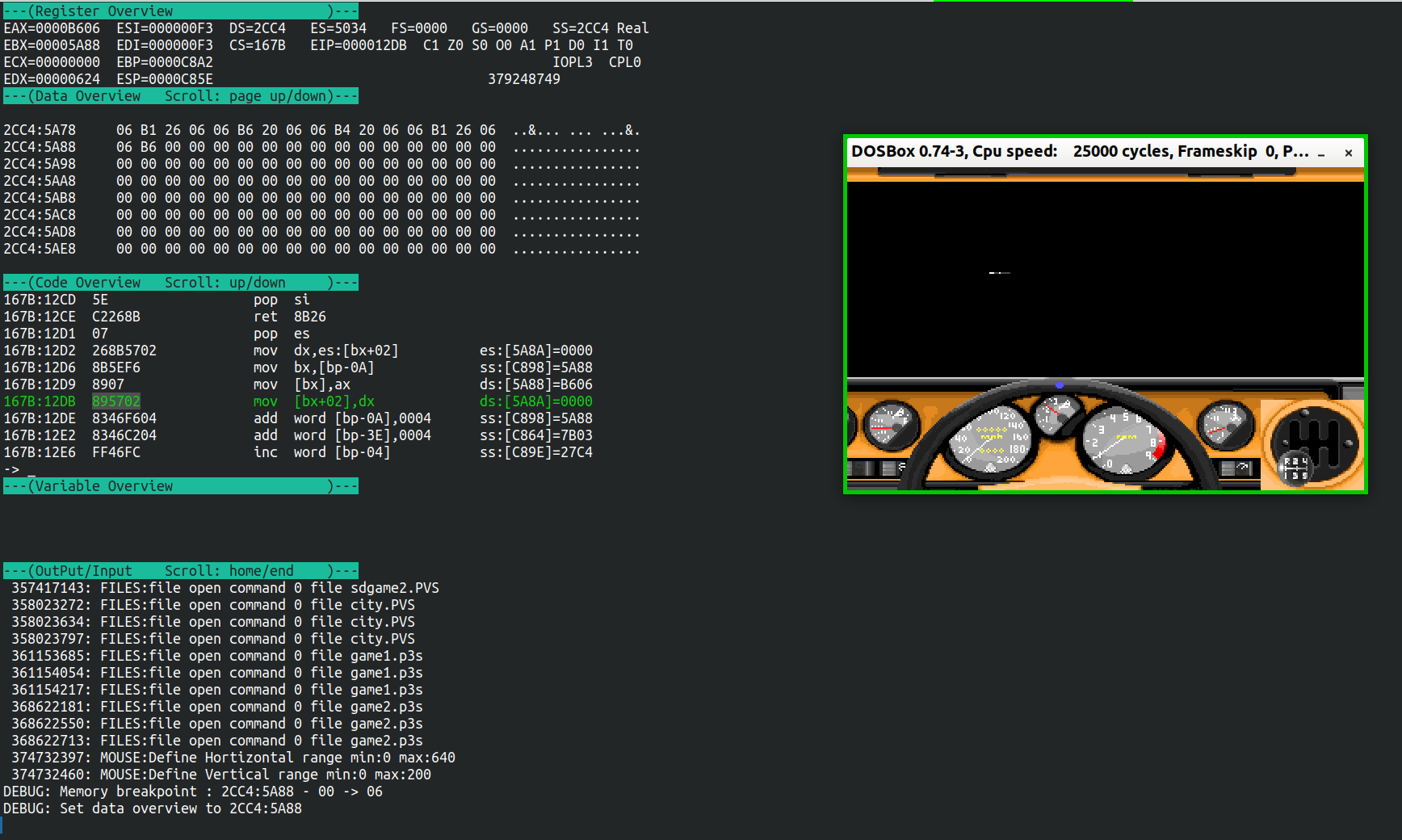Click the EAX=0000B606 register value
The height and width of the screenshot is (840, 1402).
coord(52,28)
